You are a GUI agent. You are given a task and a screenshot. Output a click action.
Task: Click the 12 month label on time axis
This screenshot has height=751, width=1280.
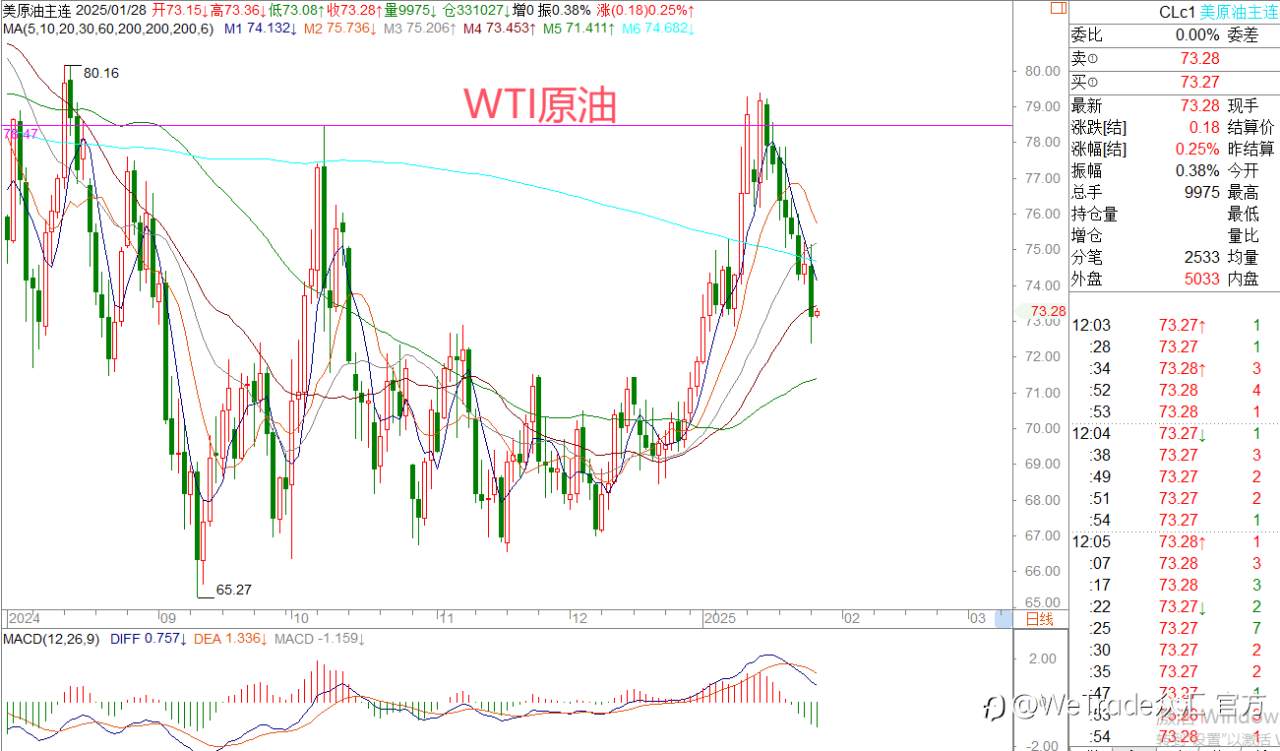580,619
